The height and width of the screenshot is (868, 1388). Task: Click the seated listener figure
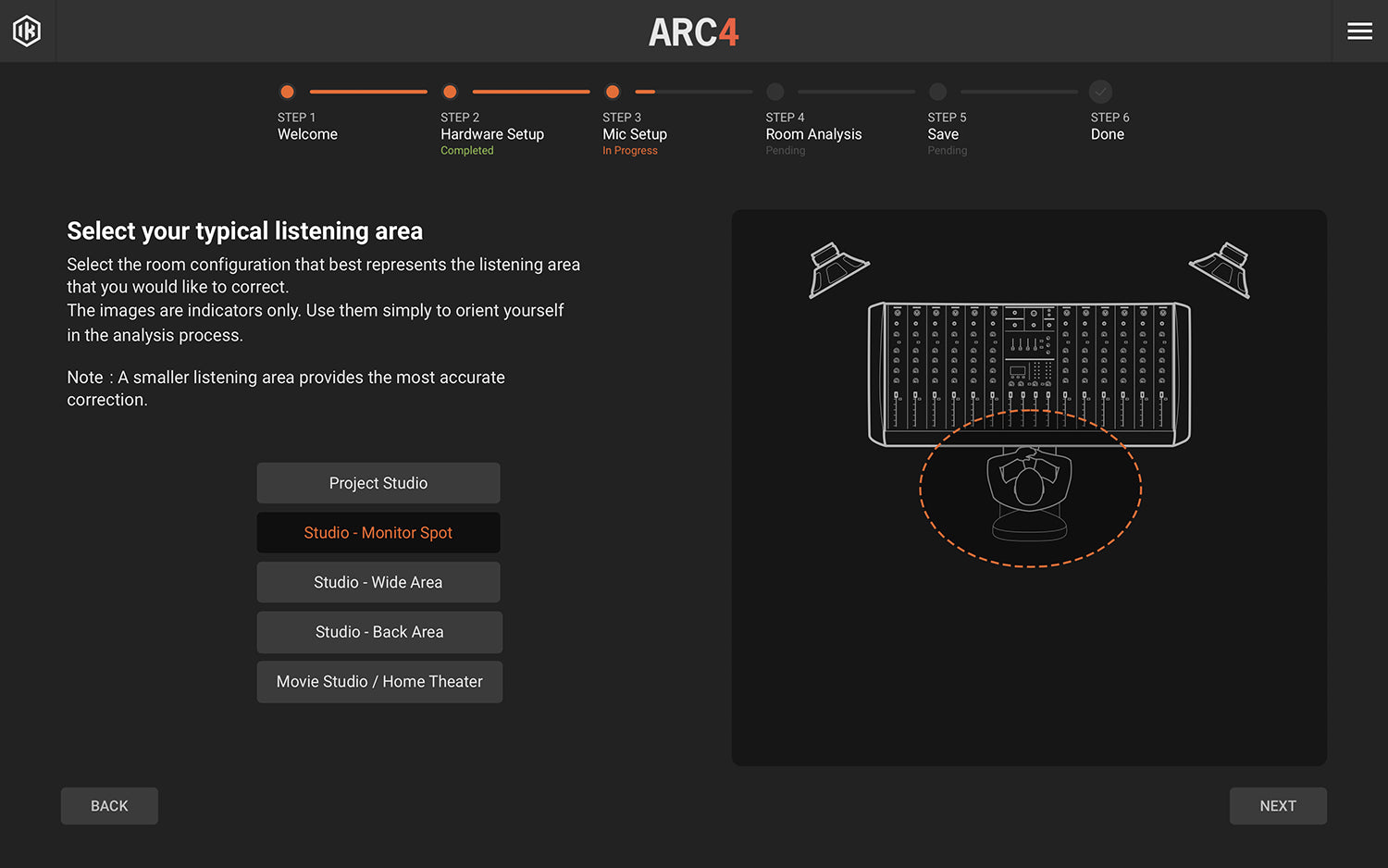pos(1029,490)
